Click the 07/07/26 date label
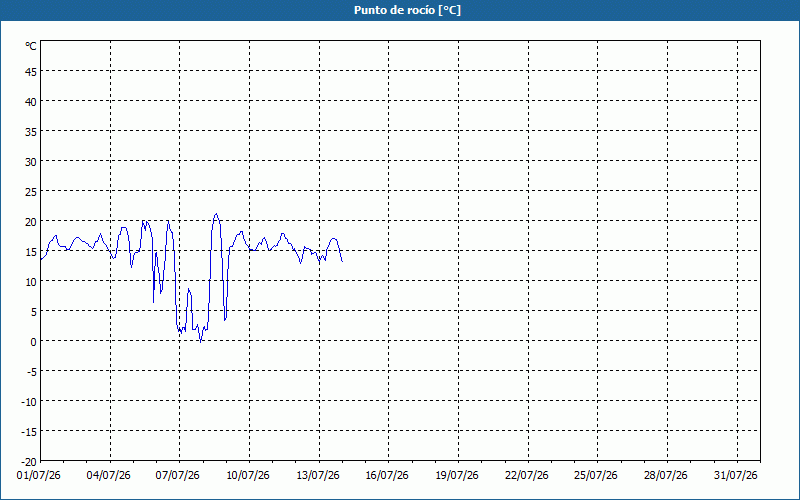 pyautogui.click(x=178, y=476)
